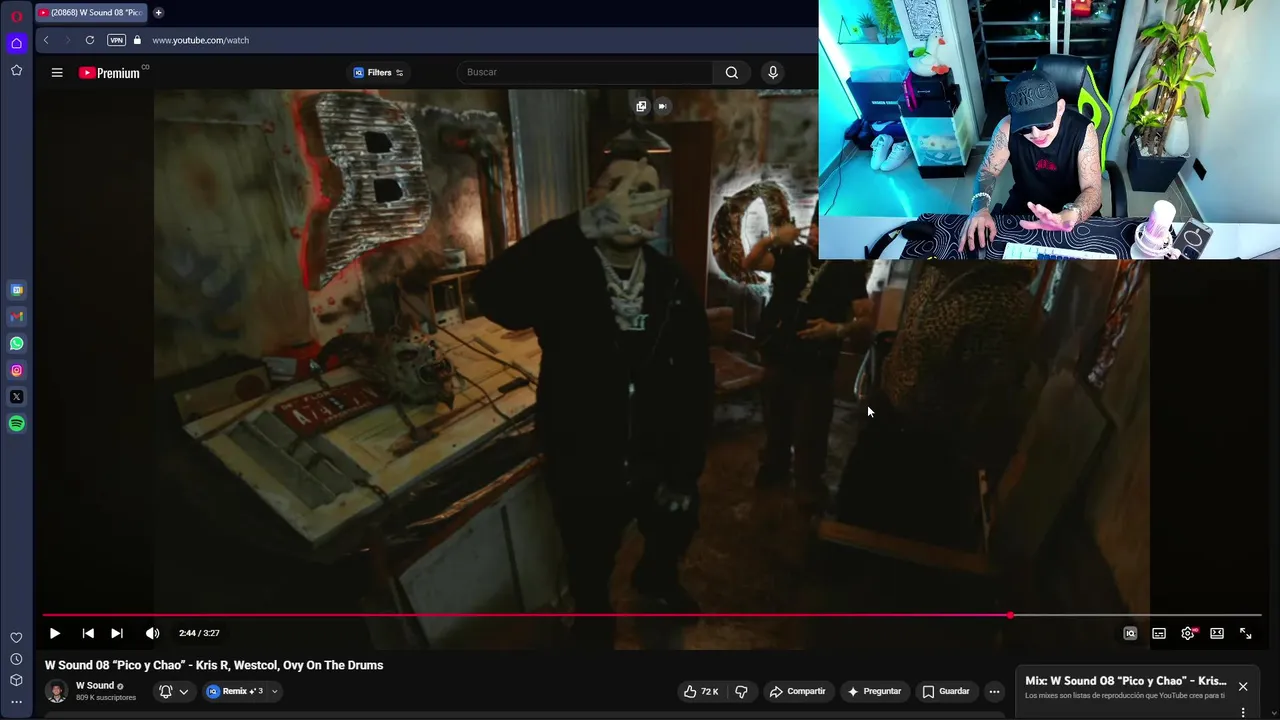Open the YouTube hamburger guide menu
The width and height of the screenshot is (1280, 720).
pyautogui.click(x=57, y=72)
